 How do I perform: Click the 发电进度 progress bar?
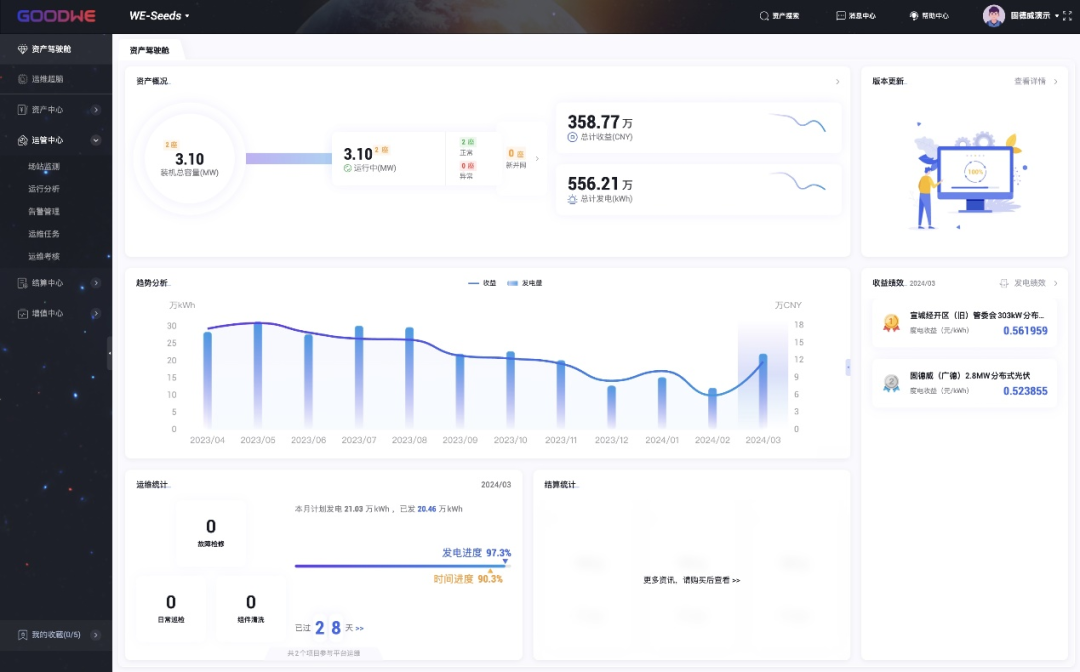point(400,566)
